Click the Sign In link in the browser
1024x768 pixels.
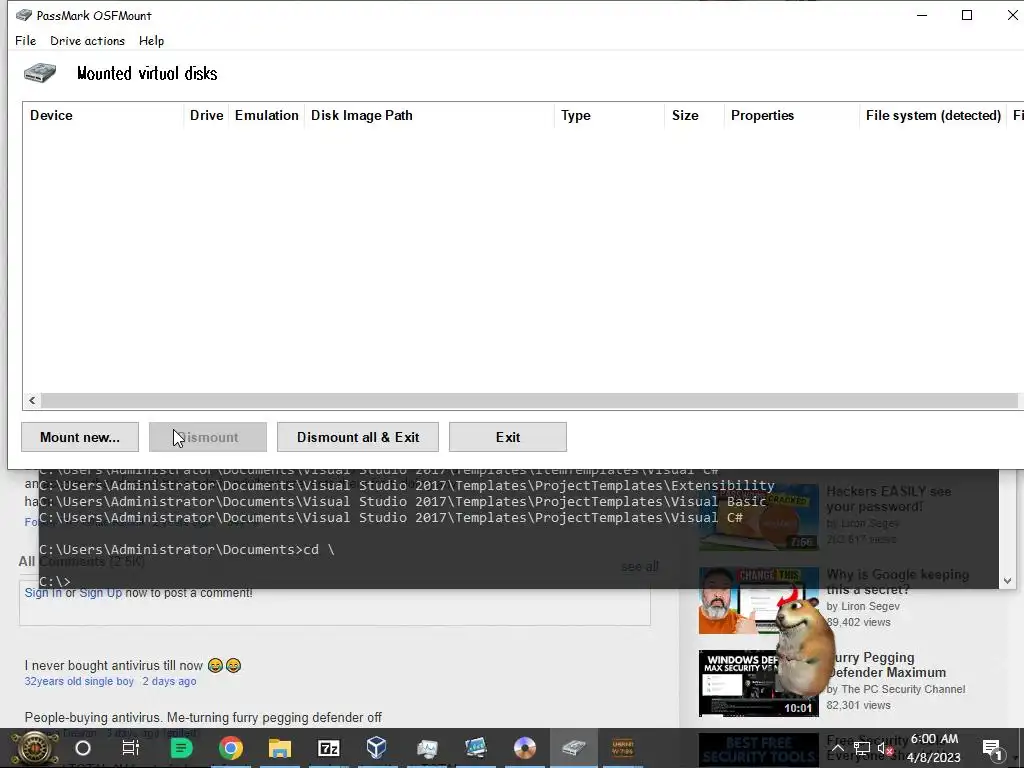pyautogui.click(x=43, y=593)
